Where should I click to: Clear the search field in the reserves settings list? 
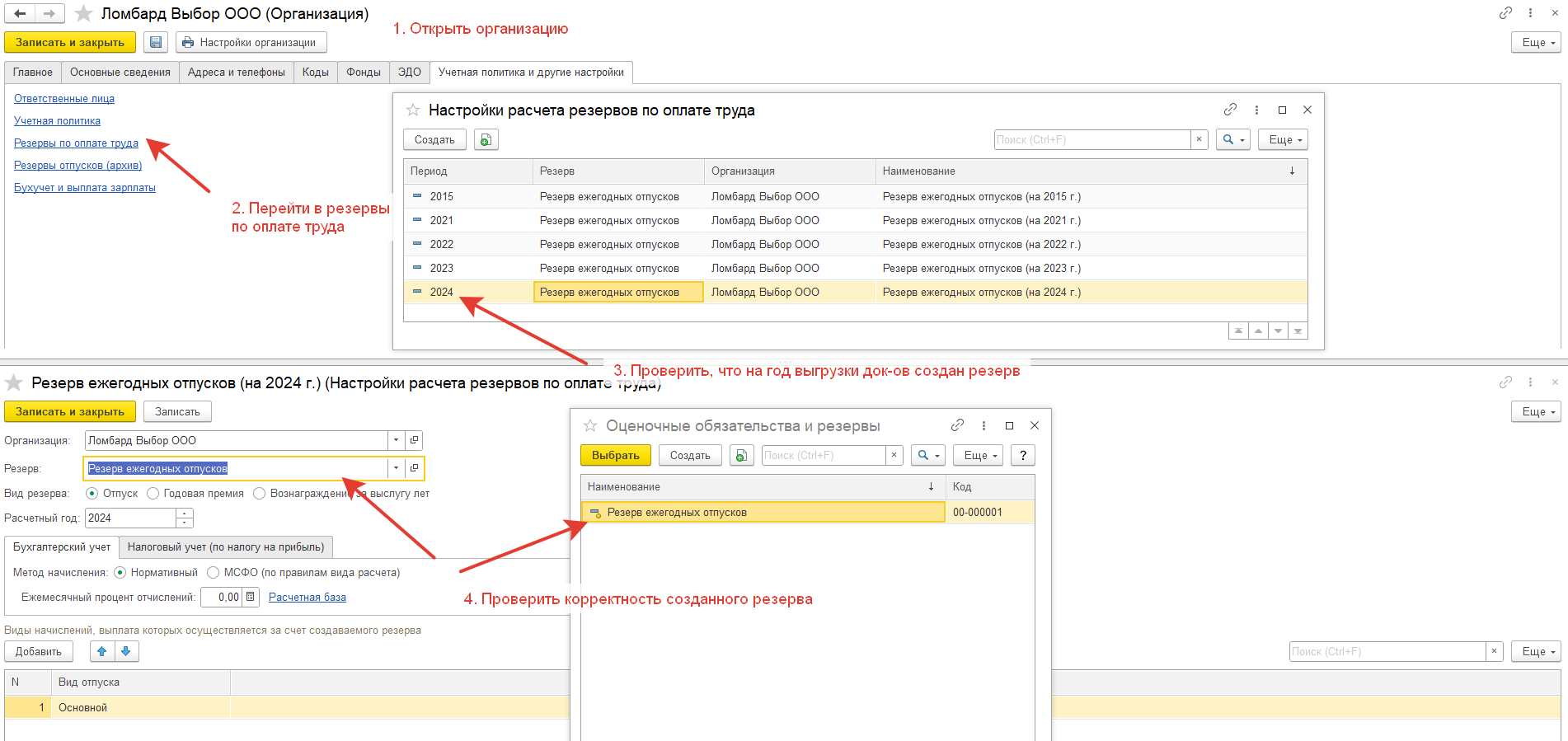[x=1199, y=140]
